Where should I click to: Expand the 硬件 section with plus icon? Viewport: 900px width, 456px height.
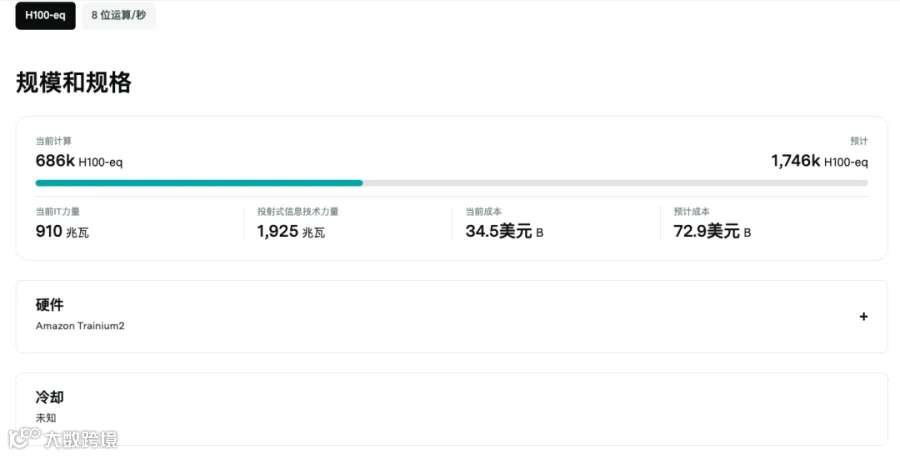(x=863, y=316)
